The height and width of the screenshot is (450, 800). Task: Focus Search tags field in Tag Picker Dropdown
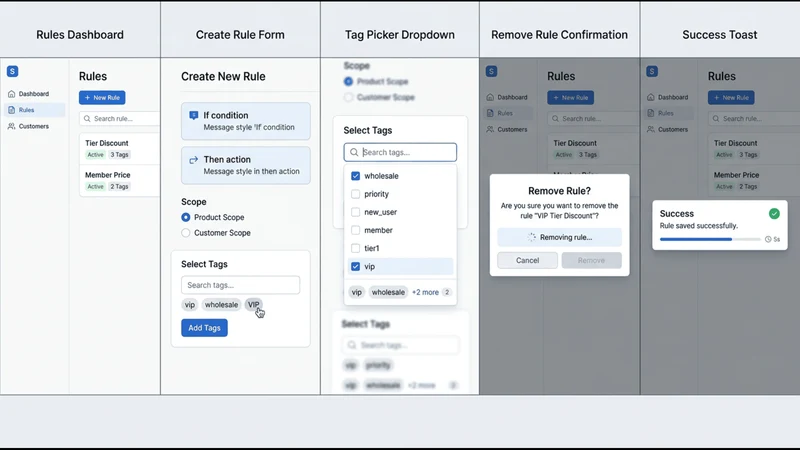click(x=400, y=152)
